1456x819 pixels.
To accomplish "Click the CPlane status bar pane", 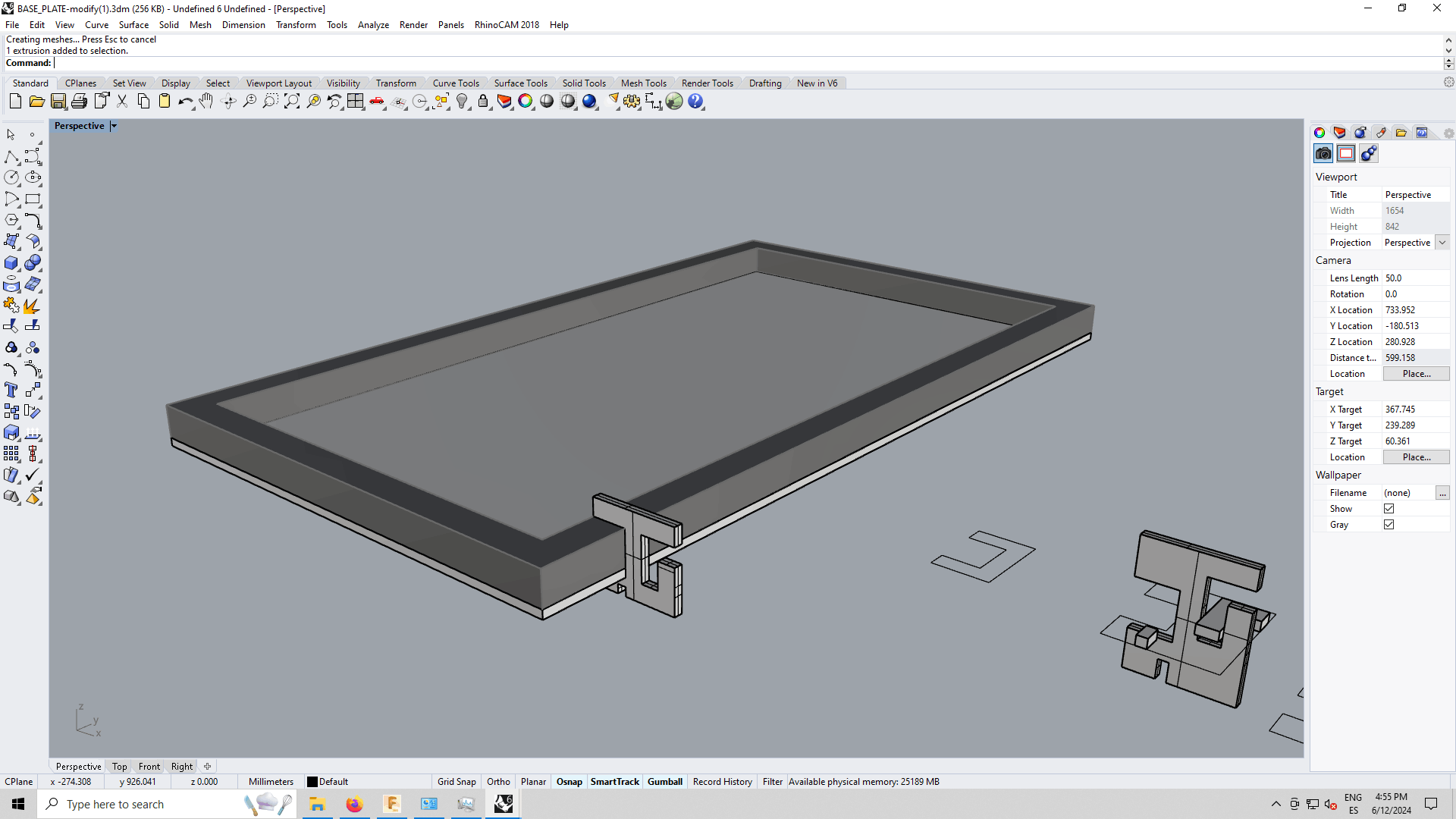I will pyautogui.click(x=19, y=782).
